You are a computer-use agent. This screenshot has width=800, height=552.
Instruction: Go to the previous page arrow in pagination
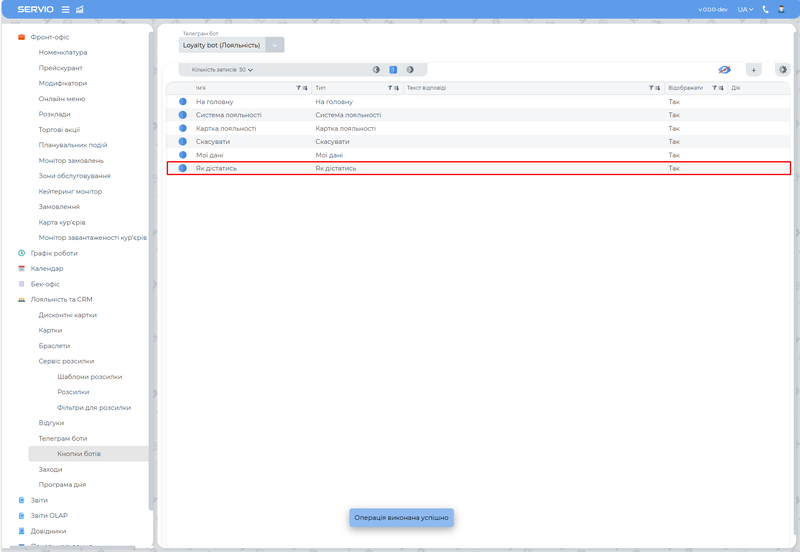(377, 70)
